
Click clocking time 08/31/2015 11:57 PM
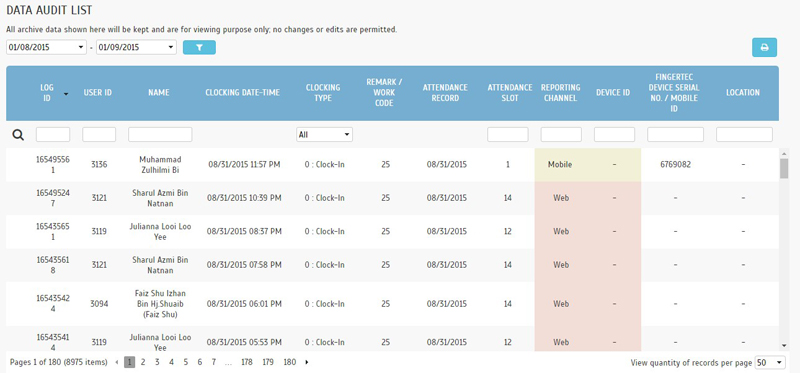point(244,165)
